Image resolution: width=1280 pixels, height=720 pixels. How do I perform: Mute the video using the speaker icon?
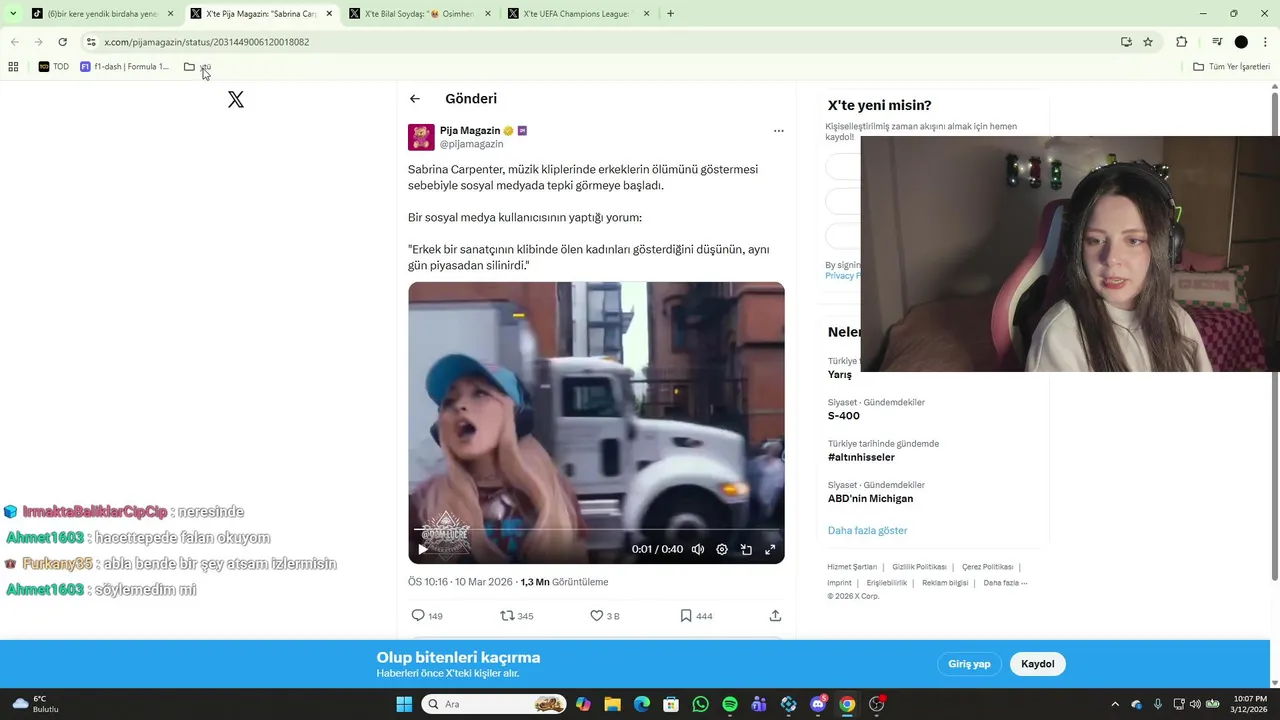[x=698, y=549]
